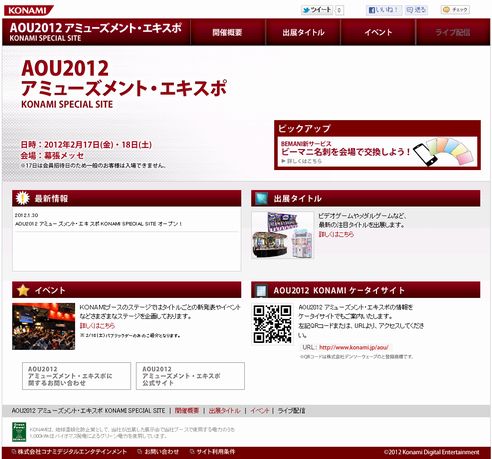The width and height of the screenshot is (492, 459).
Task: Click 詳しくはこちら under 出展タイトル section
Action: [336, 234]
